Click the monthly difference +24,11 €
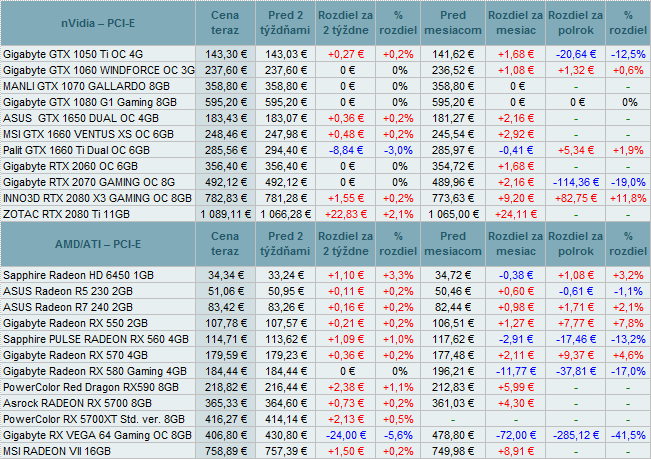Screen dimensions: 651x459 (x=516, y=215)
